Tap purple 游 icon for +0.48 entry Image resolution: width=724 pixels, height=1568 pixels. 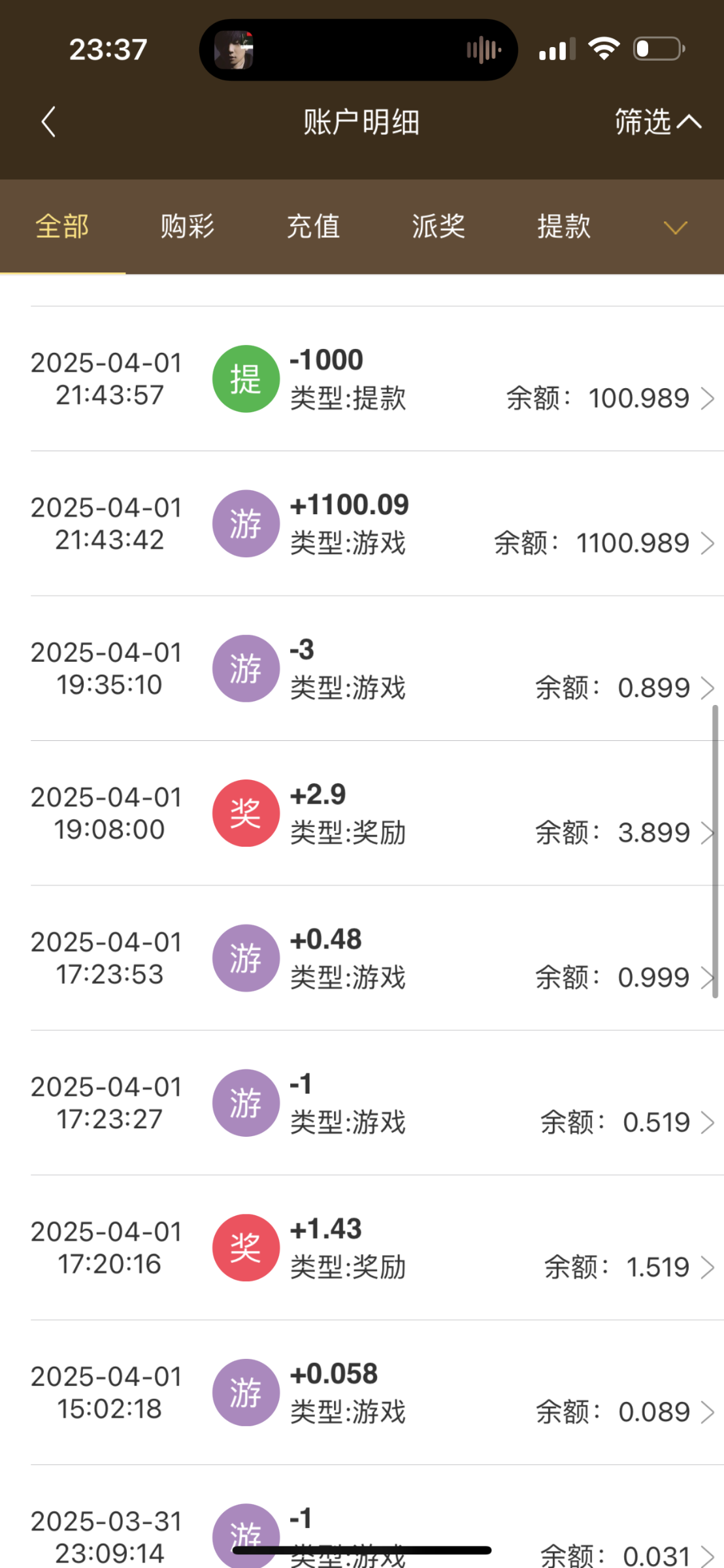click(x=246, y=958)
